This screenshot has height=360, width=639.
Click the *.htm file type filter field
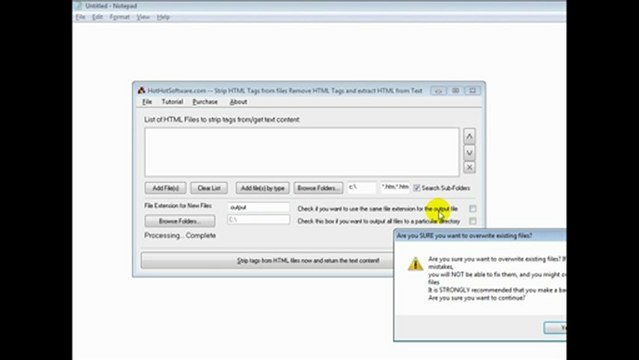395,187
